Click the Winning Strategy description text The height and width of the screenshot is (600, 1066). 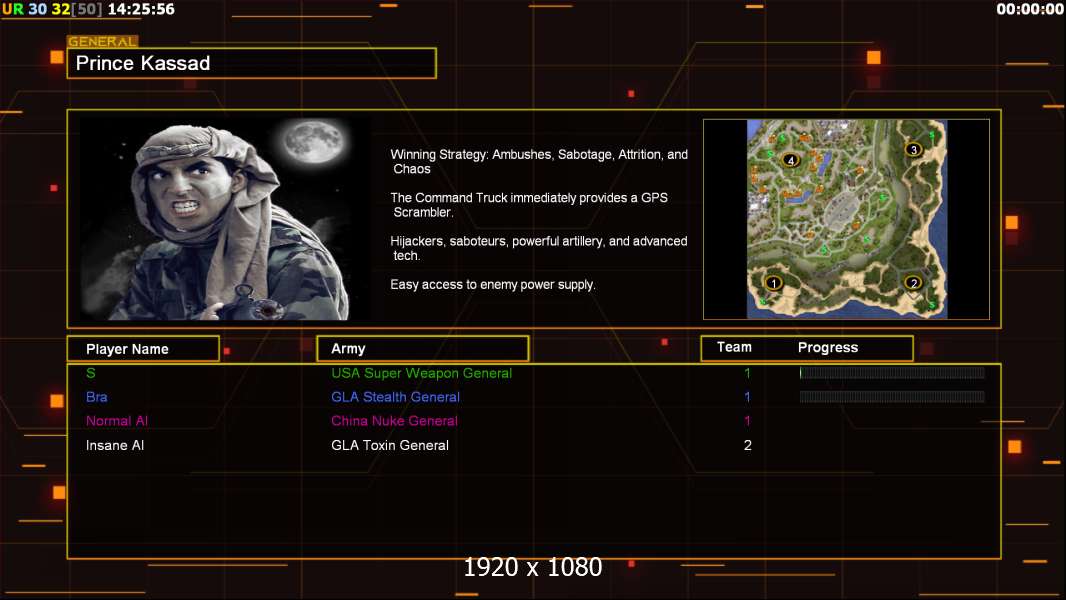[539, 162]
